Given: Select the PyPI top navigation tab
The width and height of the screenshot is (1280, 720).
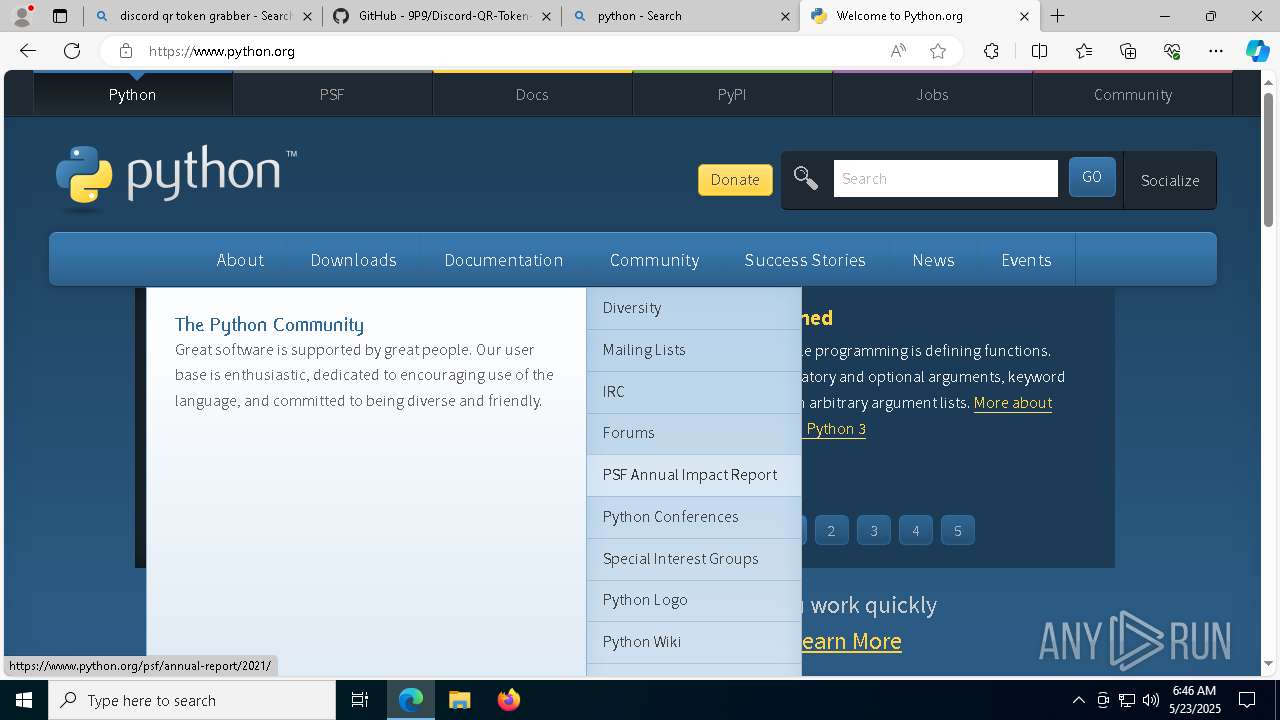Looking at the screenshot, I should [732, 94].
